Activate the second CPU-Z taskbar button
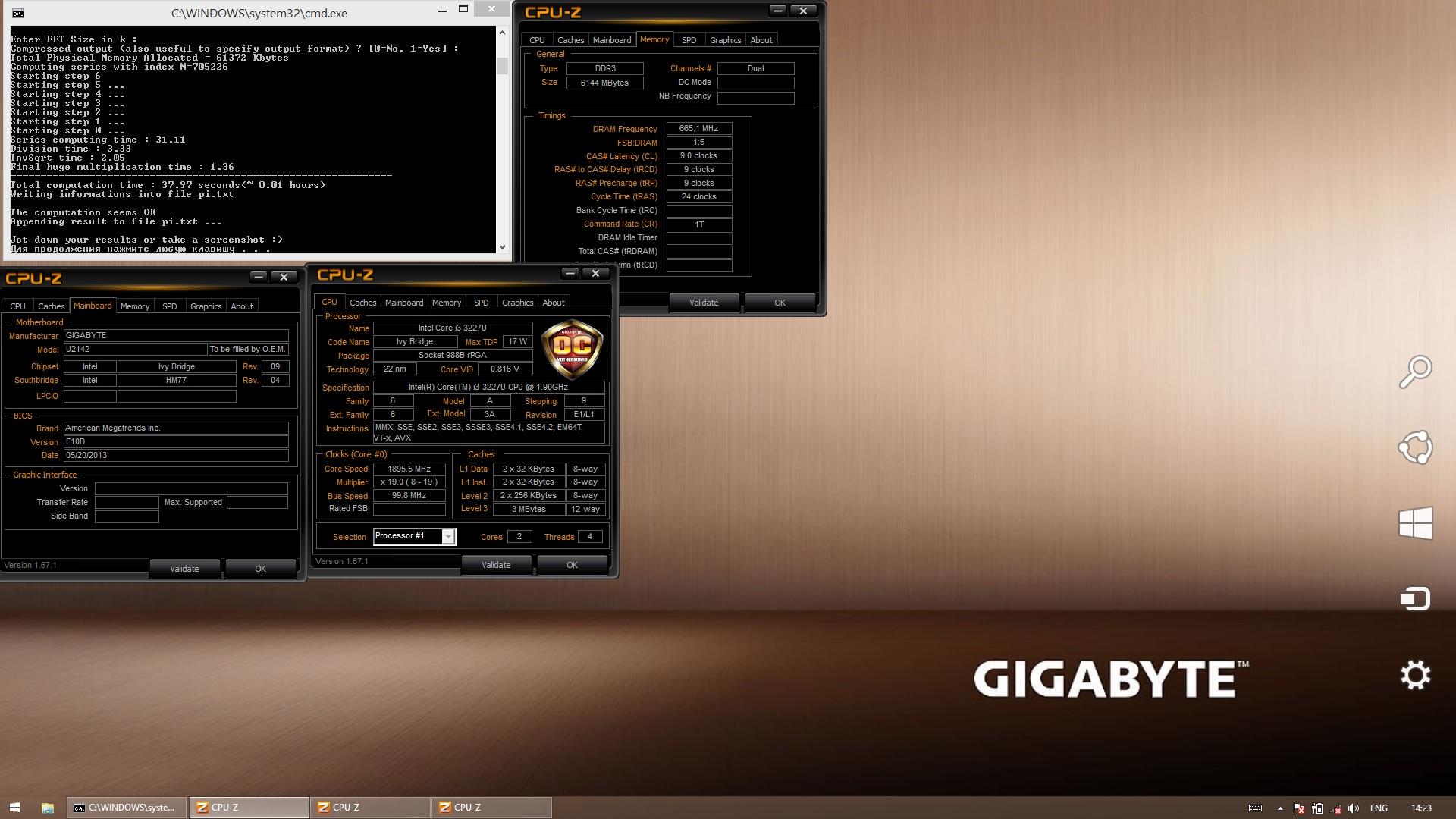 tap(370, 808)
